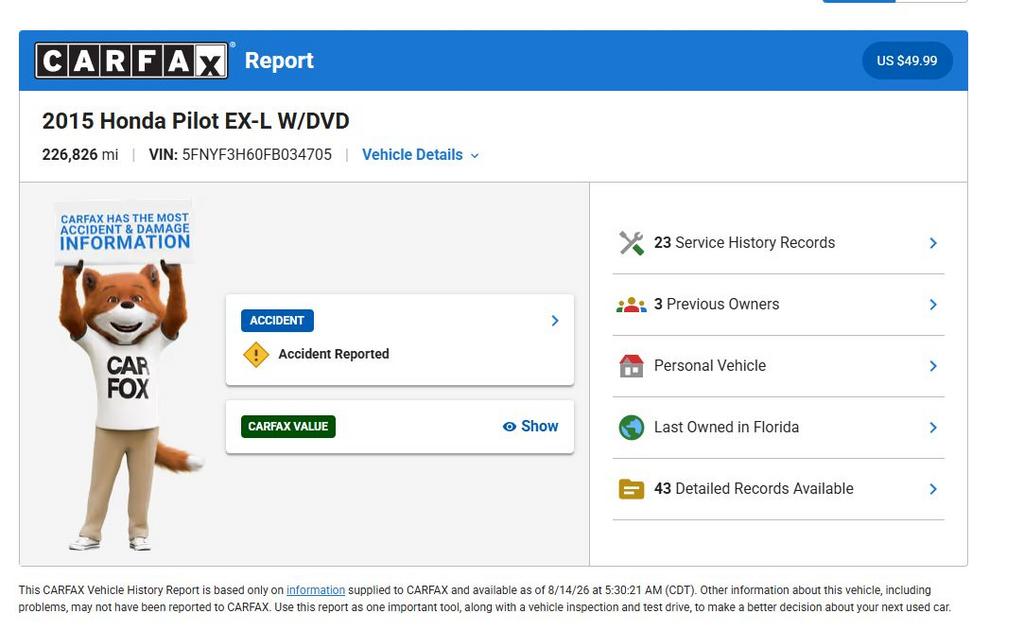Click the wrench and screwdriver service history icon
This screenshot has height=631, width=1024.
tap(631, 243)
